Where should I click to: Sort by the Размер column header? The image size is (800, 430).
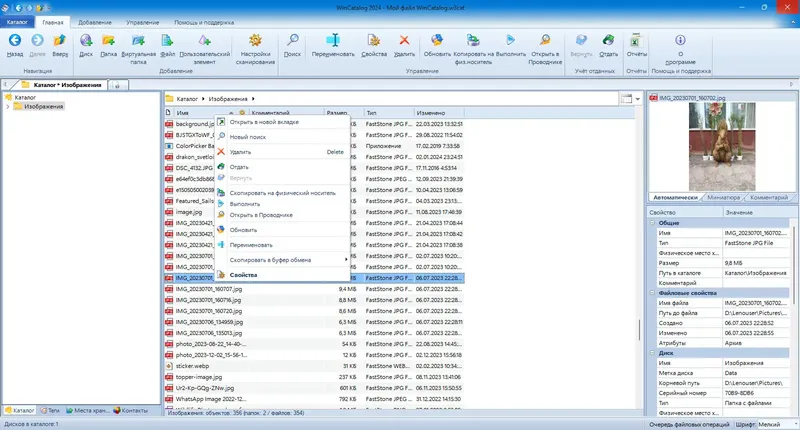(x=343, y=113)
